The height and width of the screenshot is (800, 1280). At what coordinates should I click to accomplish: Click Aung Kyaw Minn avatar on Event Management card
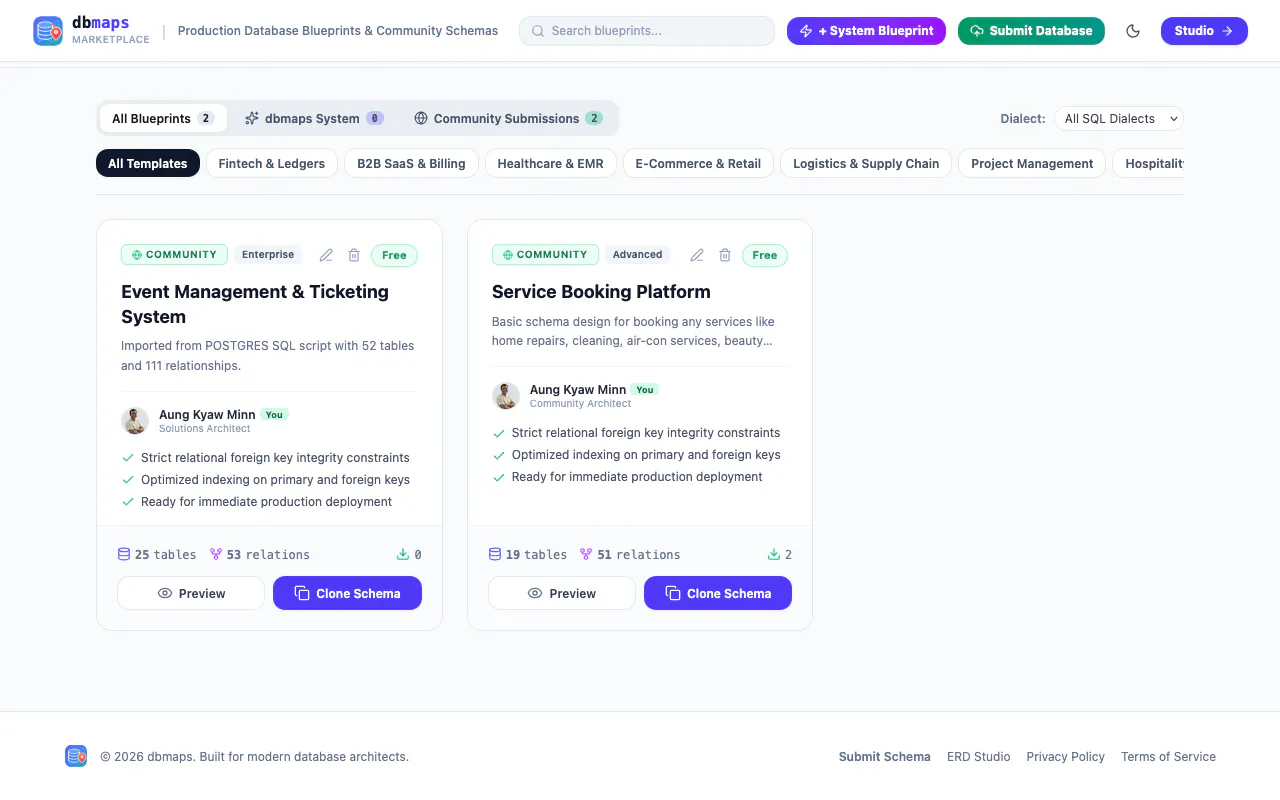click(x=135, y=421)
